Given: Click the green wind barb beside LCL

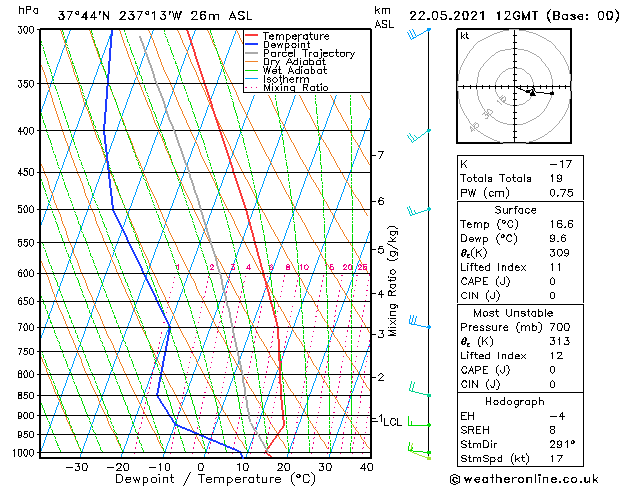Looking at the screenshot, I should [419, 422].
